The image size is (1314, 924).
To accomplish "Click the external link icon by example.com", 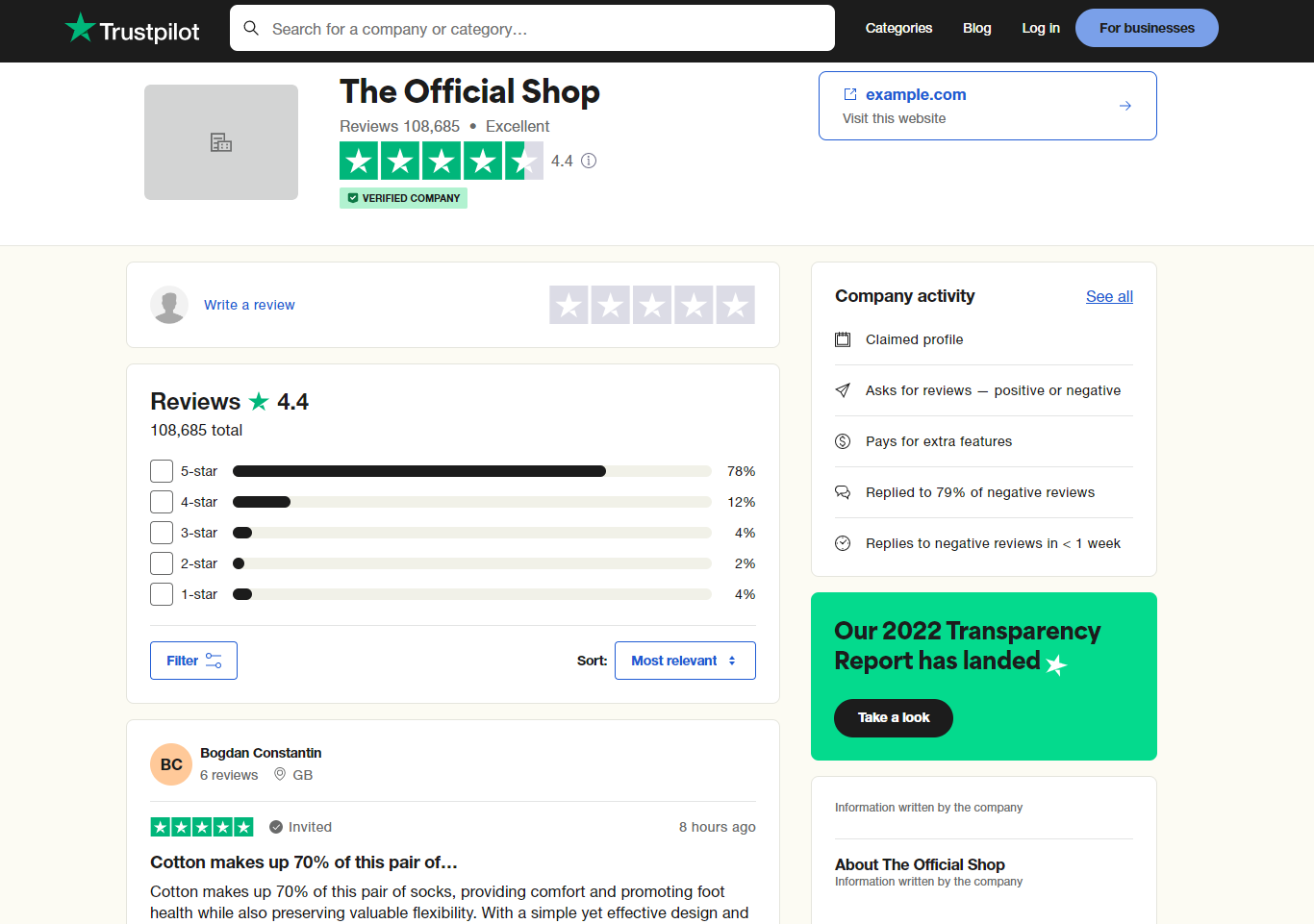I will pyautogui.click(x=850, y=94).
